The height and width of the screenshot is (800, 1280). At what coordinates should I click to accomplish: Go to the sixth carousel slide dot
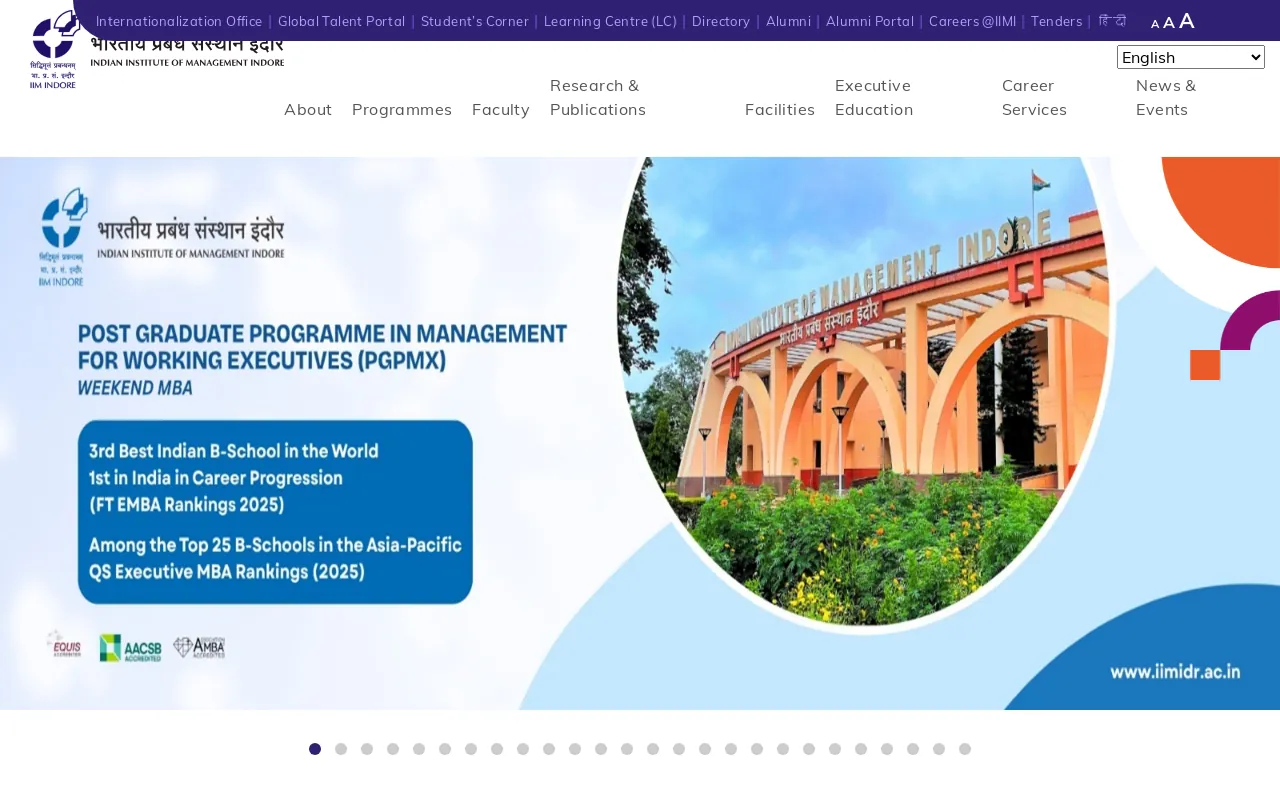445,749
